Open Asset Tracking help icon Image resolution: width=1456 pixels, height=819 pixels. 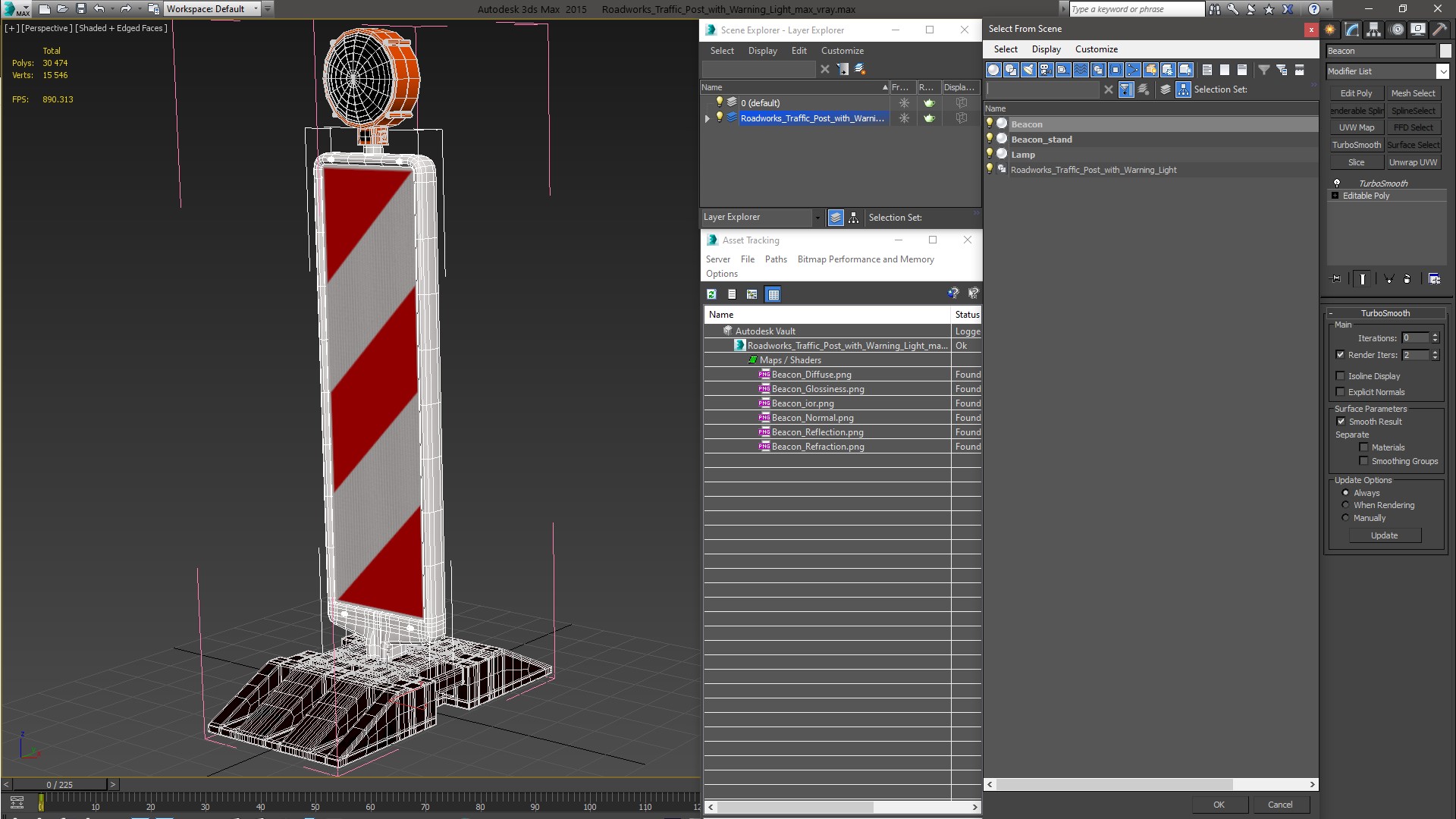pyautogui.click(x=953, y=293)
